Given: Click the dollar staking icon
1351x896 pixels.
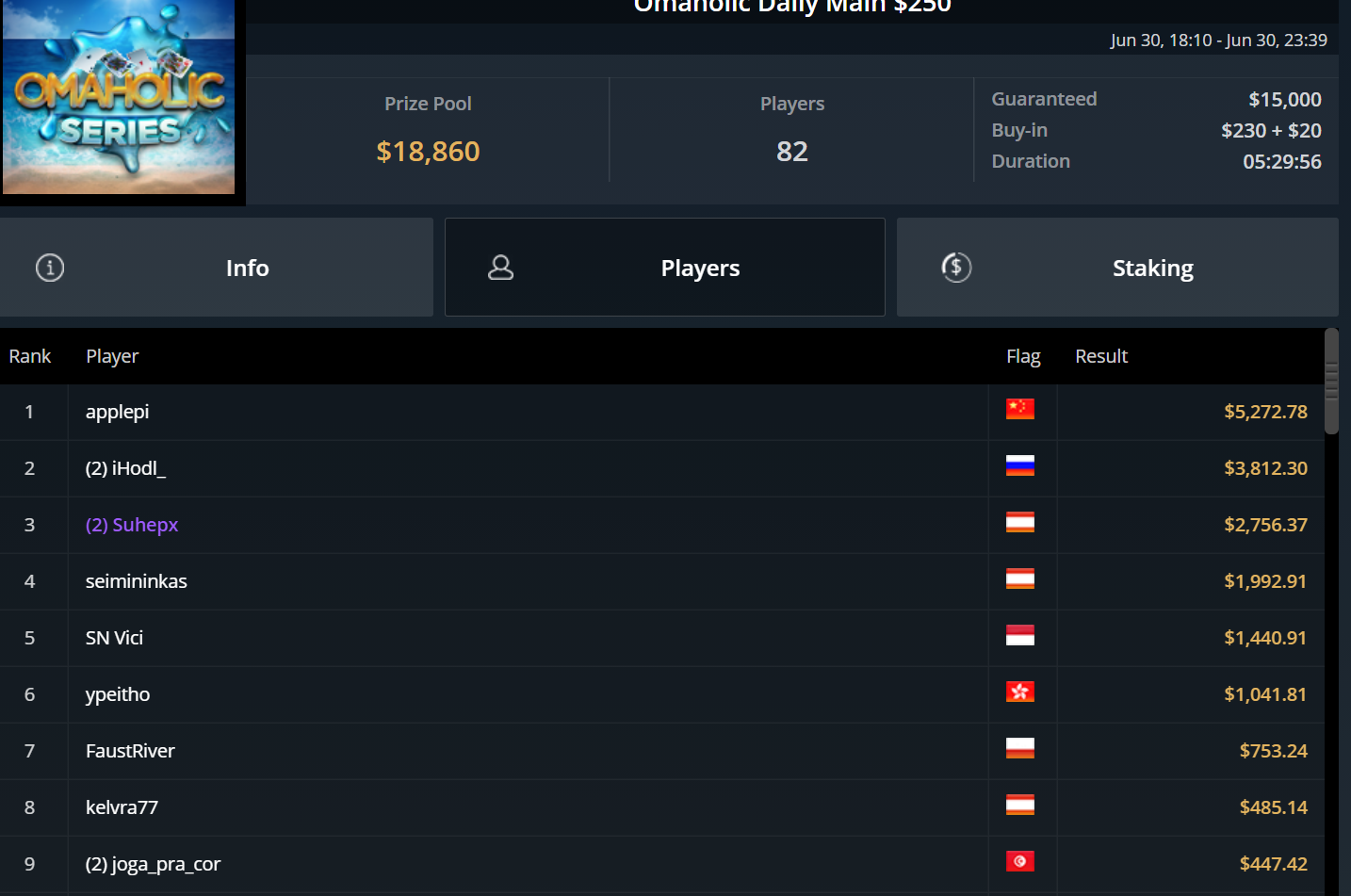Looking at the screenshot, I should 956,268.
